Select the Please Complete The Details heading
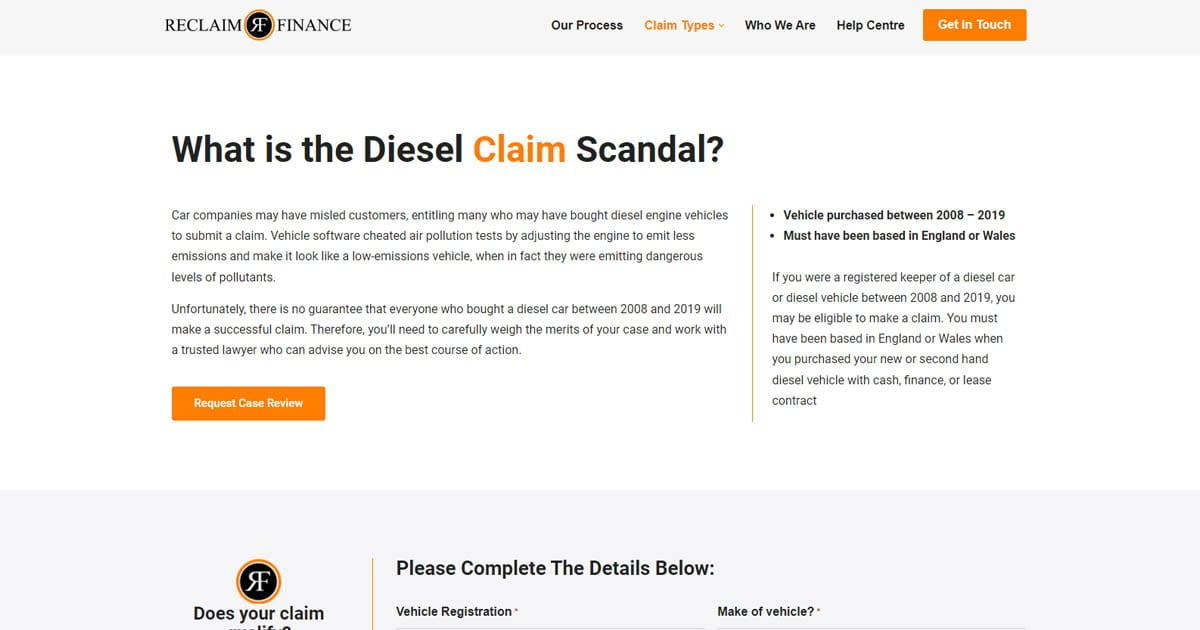The width and height of the screenshot is (1200, 630). coord(555,567)
